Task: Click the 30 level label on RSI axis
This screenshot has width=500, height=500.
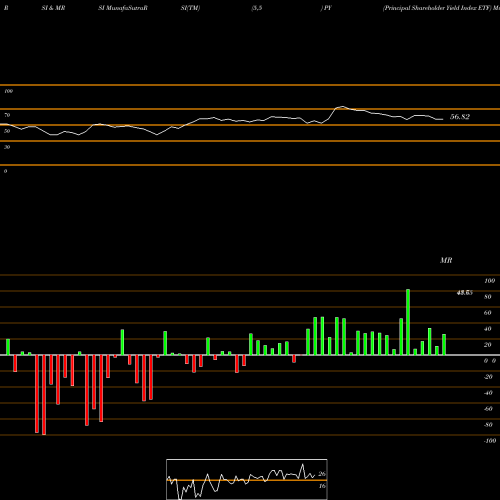Action: click(x=7, y=147)
